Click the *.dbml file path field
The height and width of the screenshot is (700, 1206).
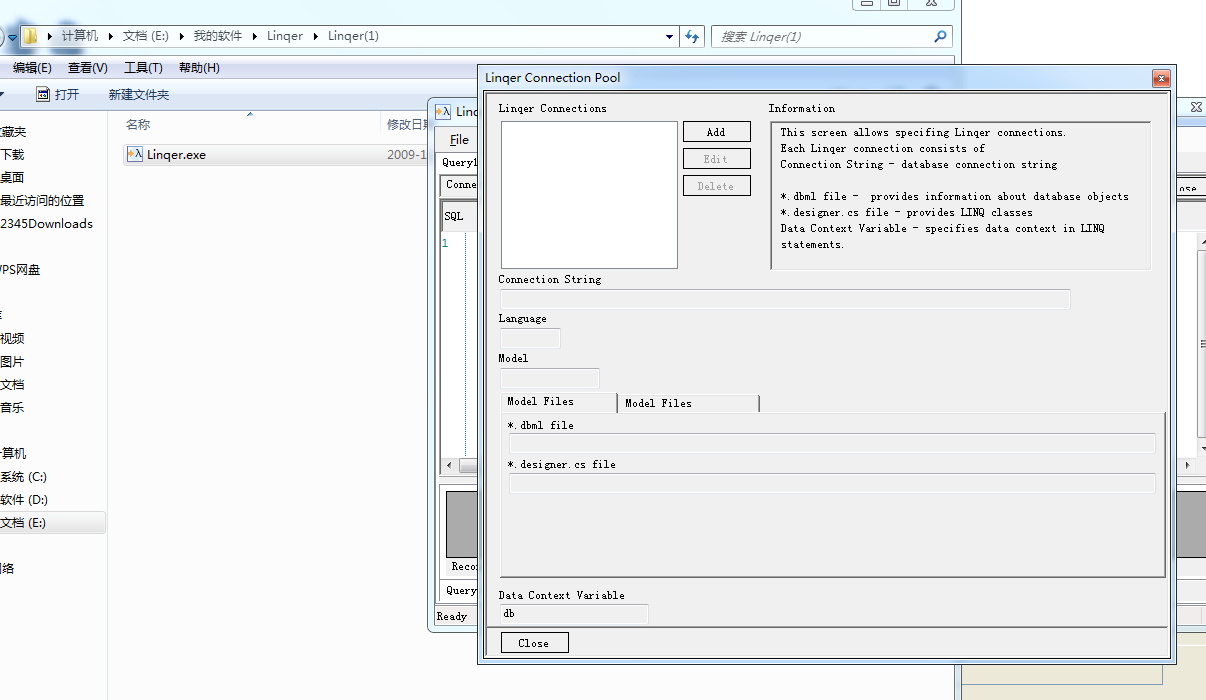(832, 444)
